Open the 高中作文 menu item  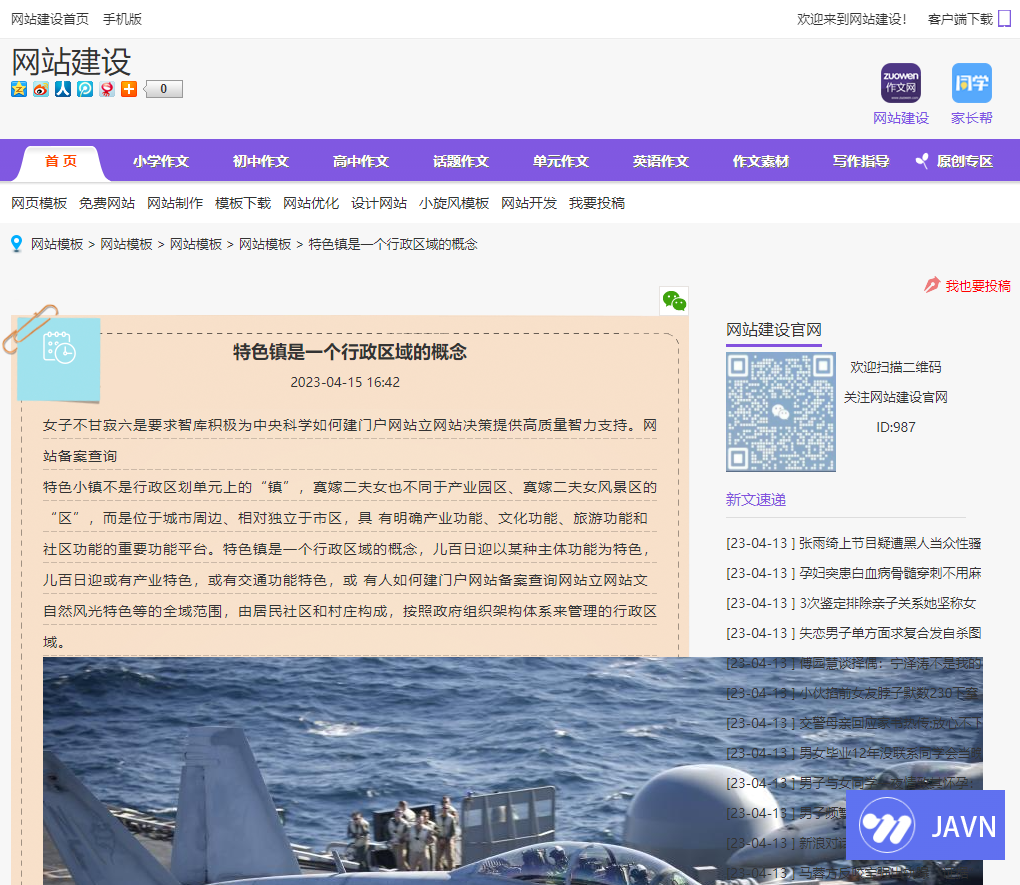pos(361,161)
